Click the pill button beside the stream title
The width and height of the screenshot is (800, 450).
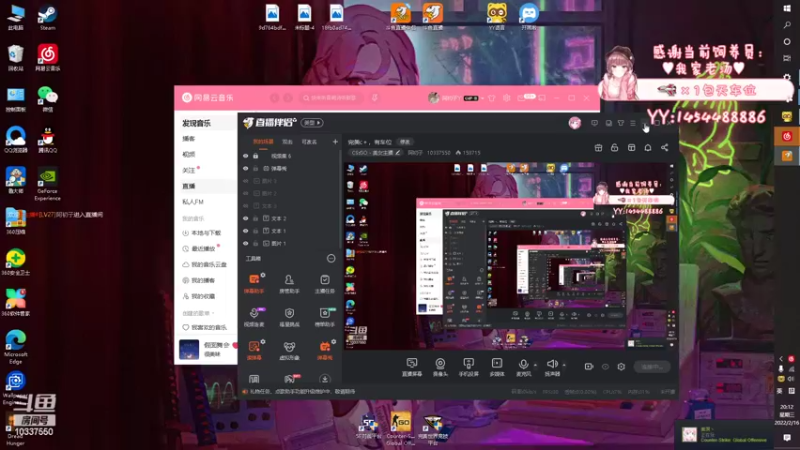[405, 142]
